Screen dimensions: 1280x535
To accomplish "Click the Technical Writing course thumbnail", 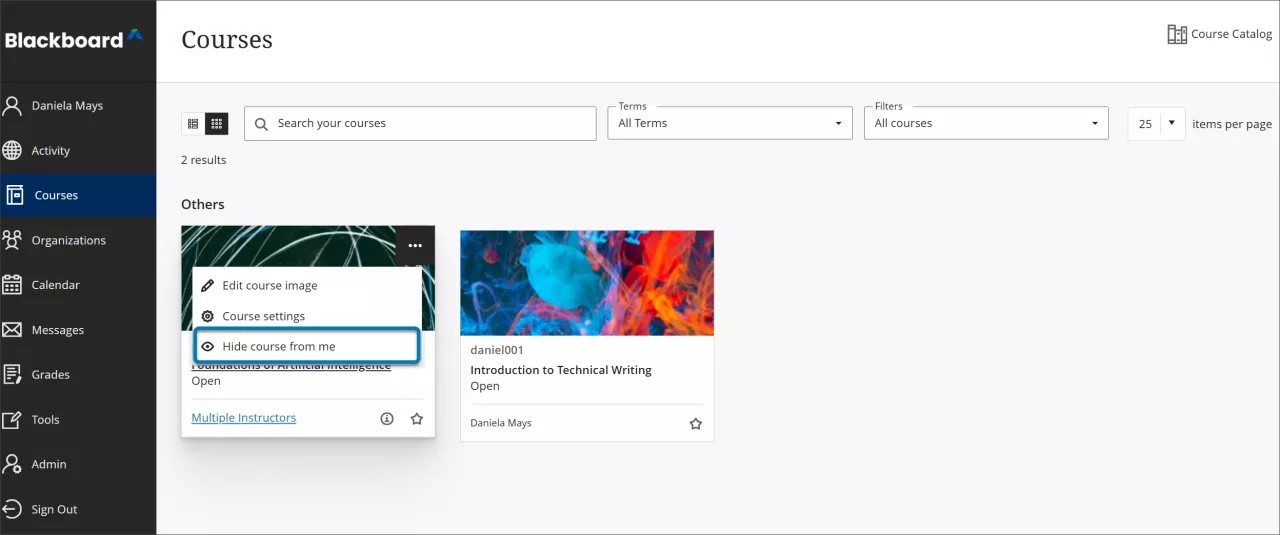I will [587, 283].
